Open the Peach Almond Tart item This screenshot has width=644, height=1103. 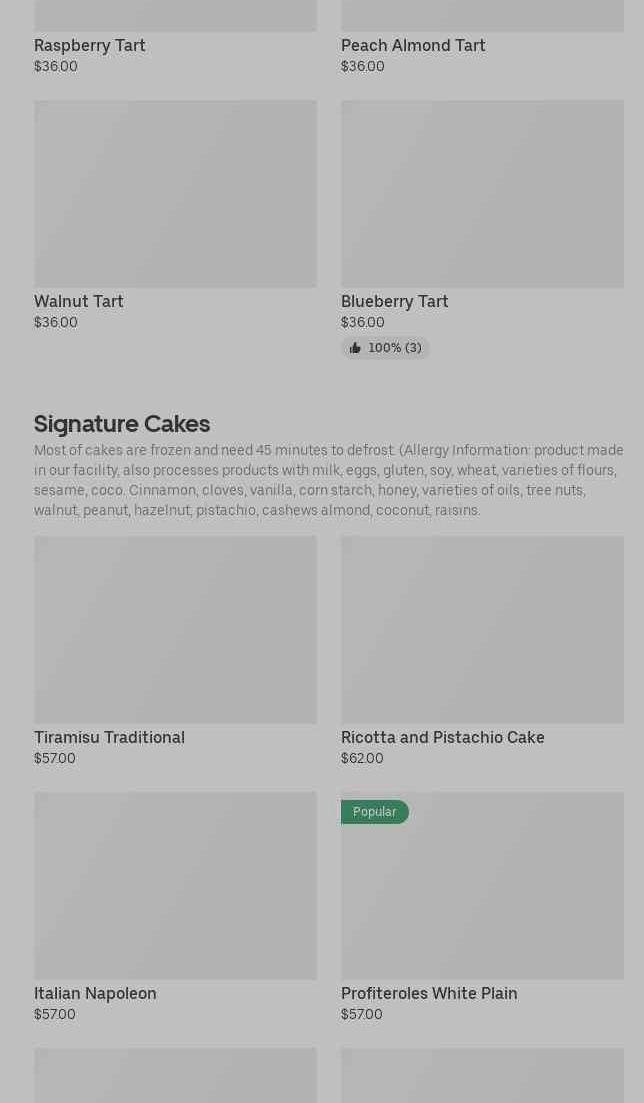413,45
